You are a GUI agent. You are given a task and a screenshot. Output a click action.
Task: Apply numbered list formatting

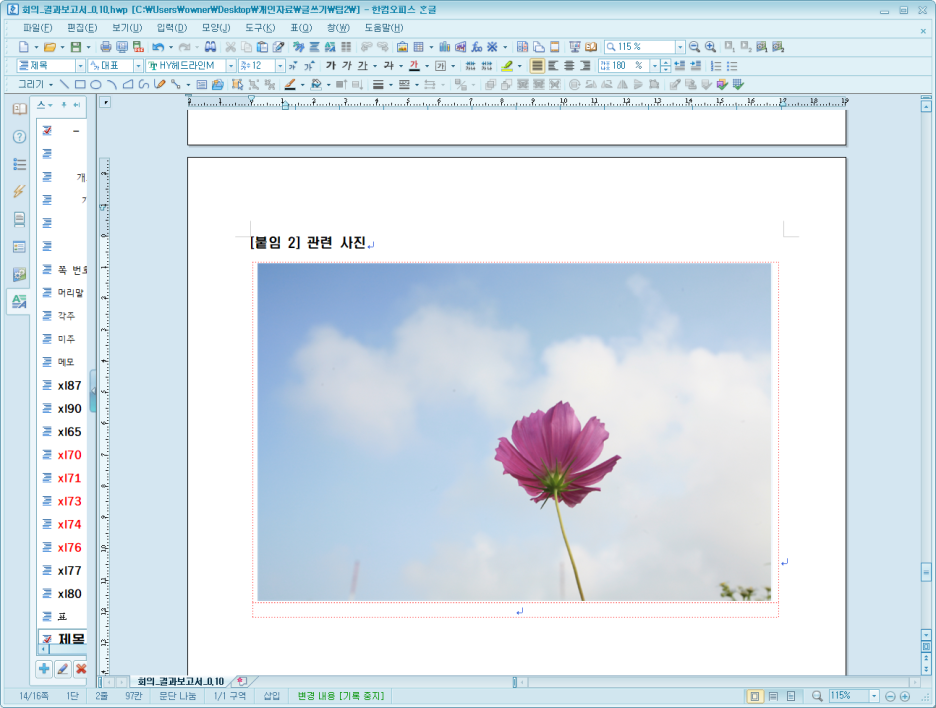coord(716,66)
